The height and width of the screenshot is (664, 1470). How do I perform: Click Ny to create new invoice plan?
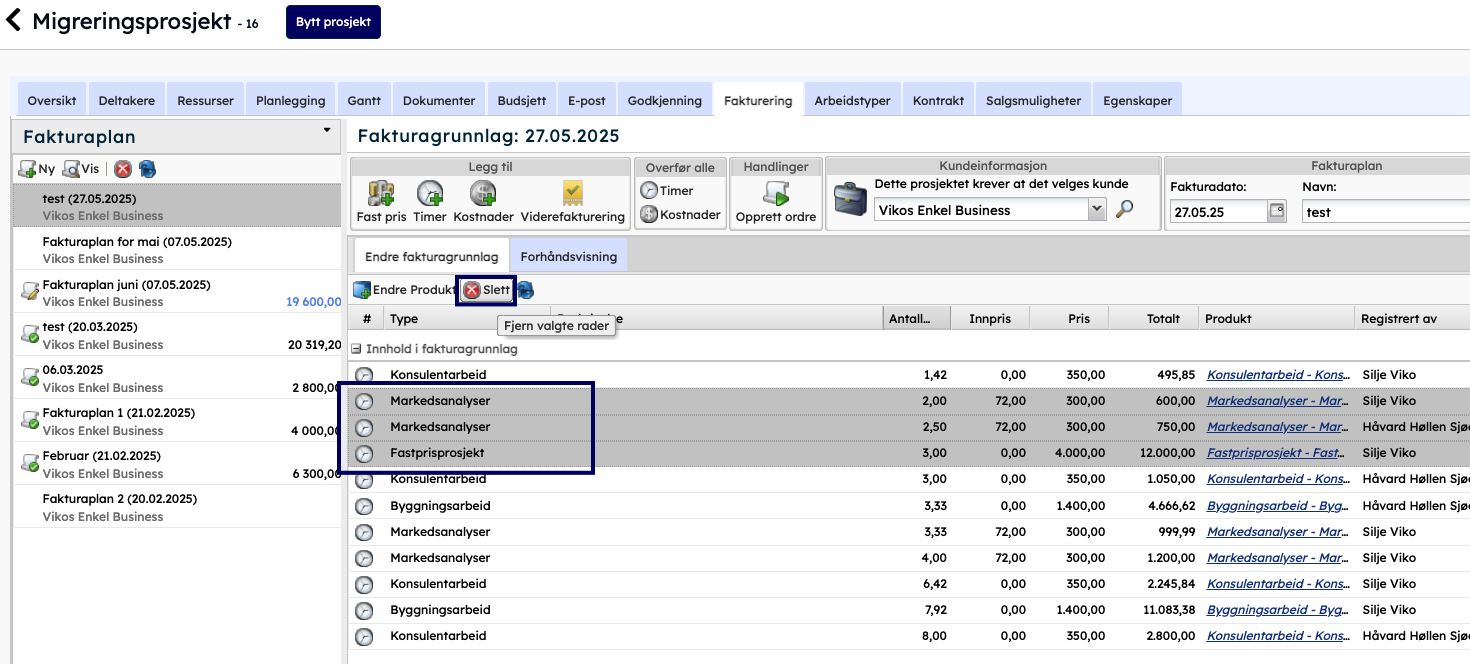pyautogui.click(x=37, y=169)
